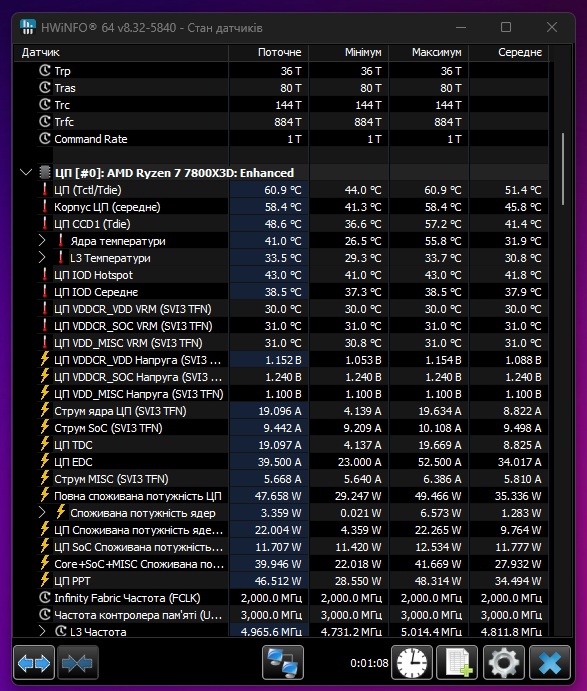Expand the Ядра температури subtree
The width and height of the screenshot is (587, 691).
tap(42, 241)
